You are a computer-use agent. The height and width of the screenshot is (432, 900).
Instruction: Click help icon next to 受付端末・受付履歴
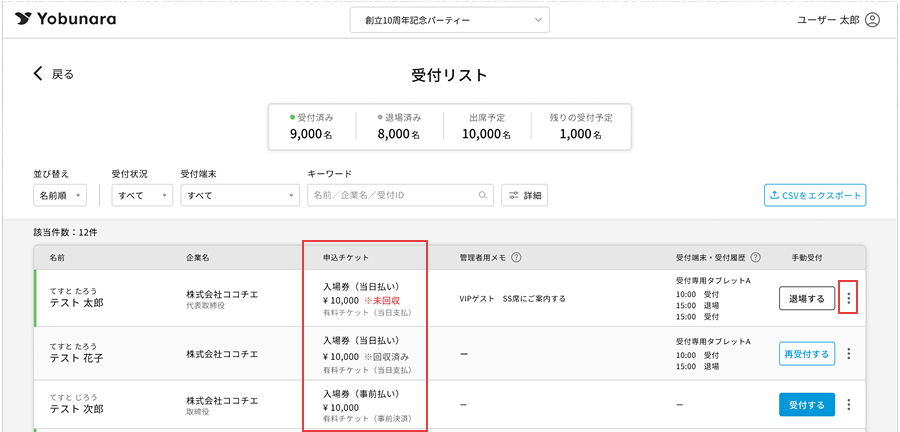[x=756, y=258]
